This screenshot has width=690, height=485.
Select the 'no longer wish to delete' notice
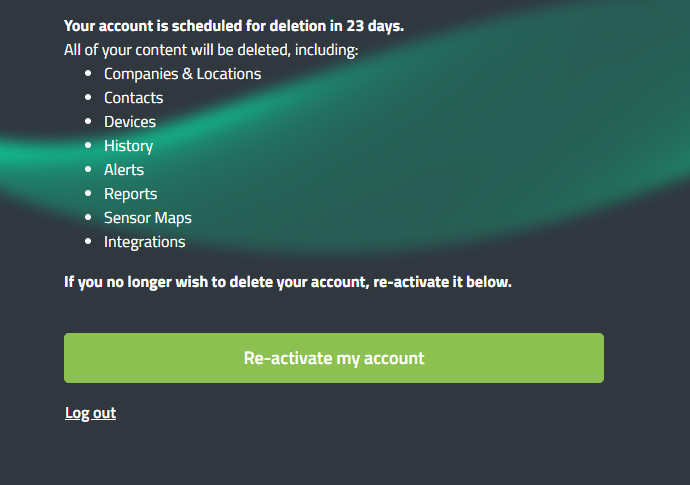(288, 282)
